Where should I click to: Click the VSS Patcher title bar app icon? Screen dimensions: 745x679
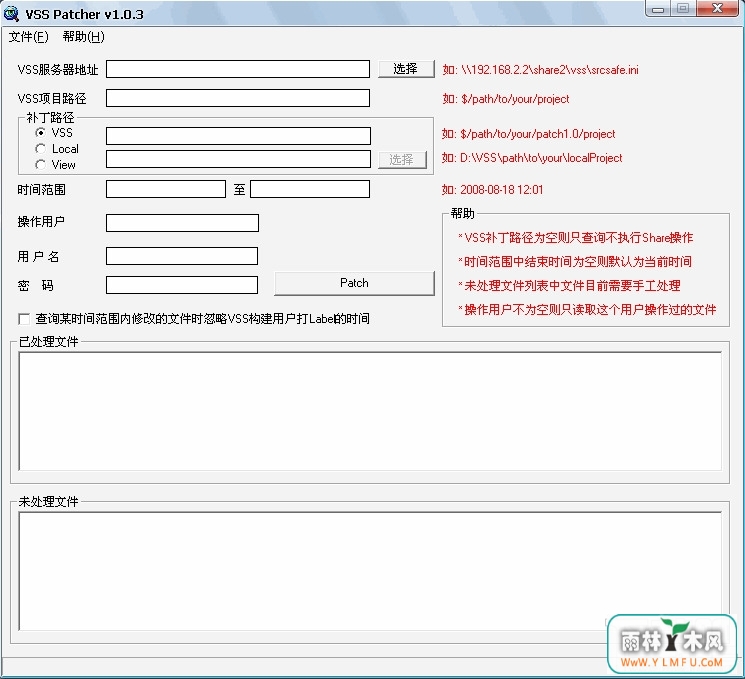coord(11,14)
